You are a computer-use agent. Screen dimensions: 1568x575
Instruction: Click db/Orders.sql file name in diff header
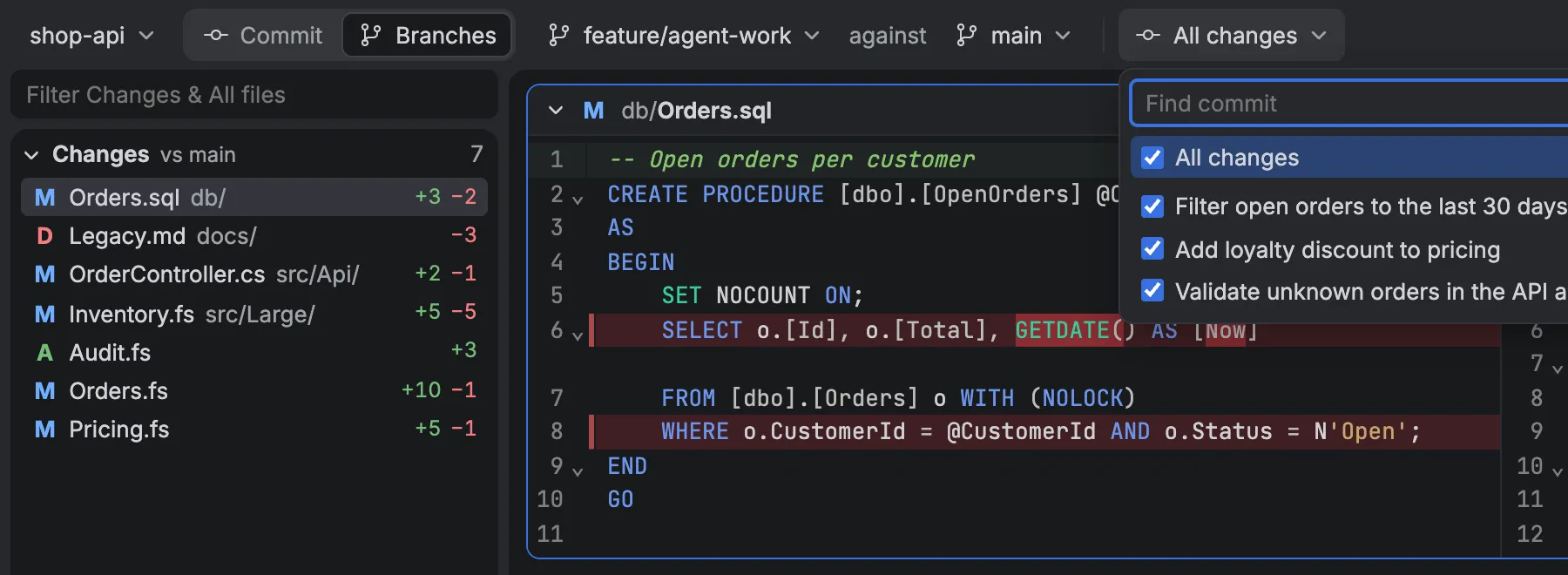(696, 111)
